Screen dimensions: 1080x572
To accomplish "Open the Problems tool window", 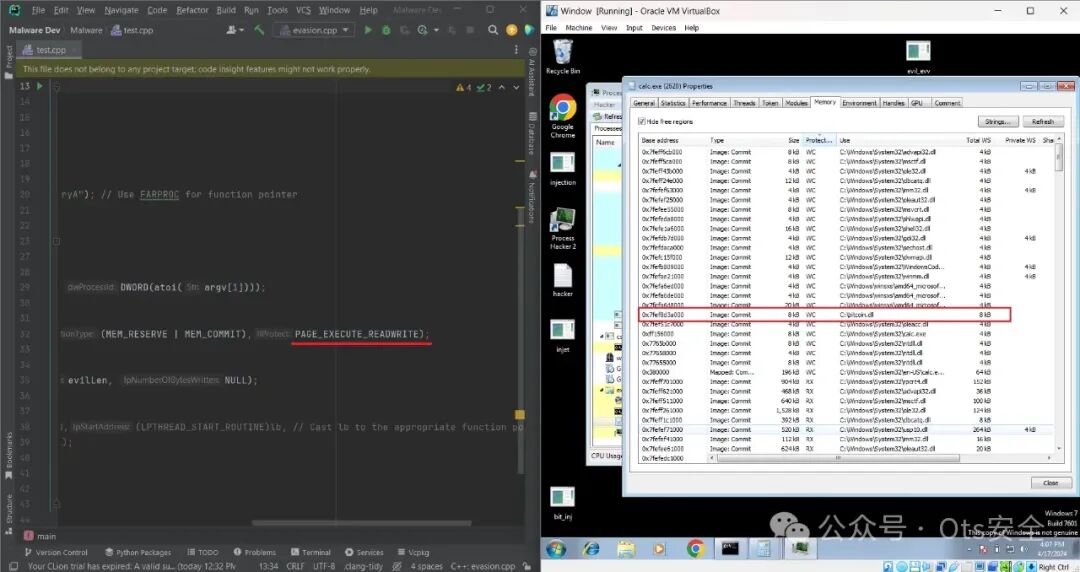I will pos(254,552).
